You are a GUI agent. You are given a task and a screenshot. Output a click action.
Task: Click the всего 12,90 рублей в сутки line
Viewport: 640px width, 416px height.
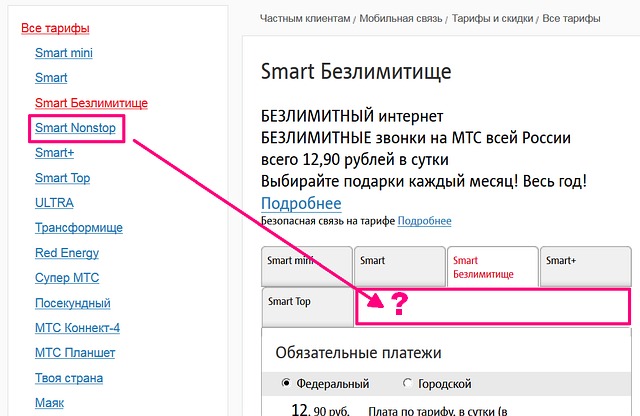[x=355, y=160]
